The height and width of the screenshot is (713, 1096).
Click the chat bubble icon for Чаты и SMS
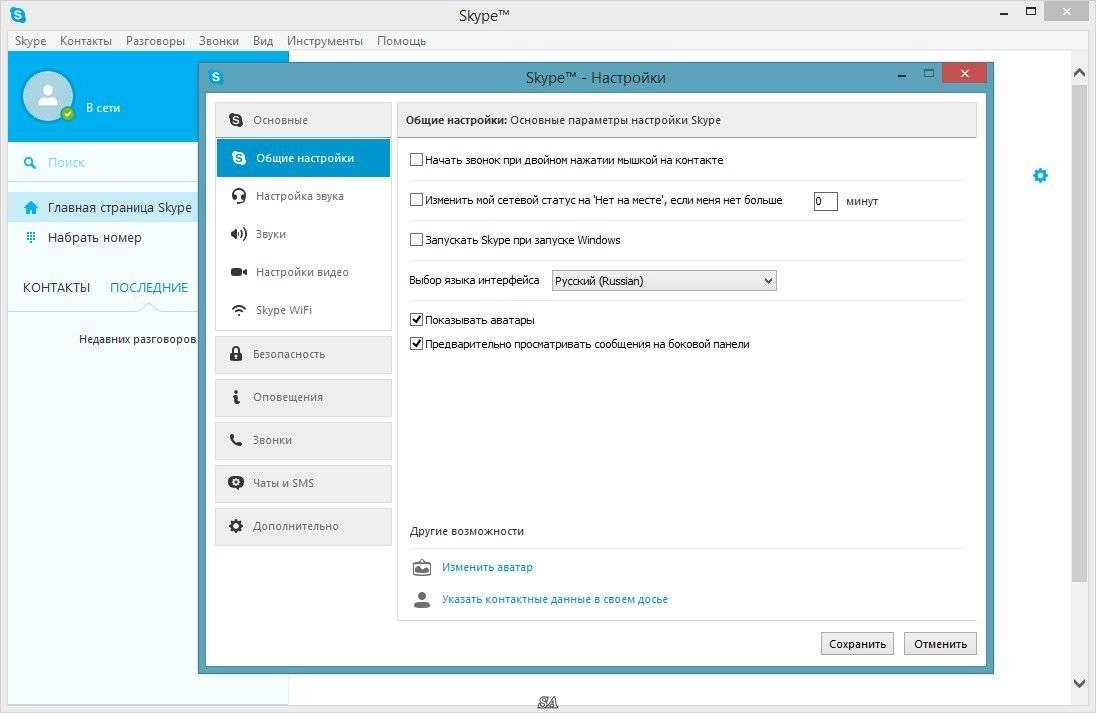coord(236,482)
